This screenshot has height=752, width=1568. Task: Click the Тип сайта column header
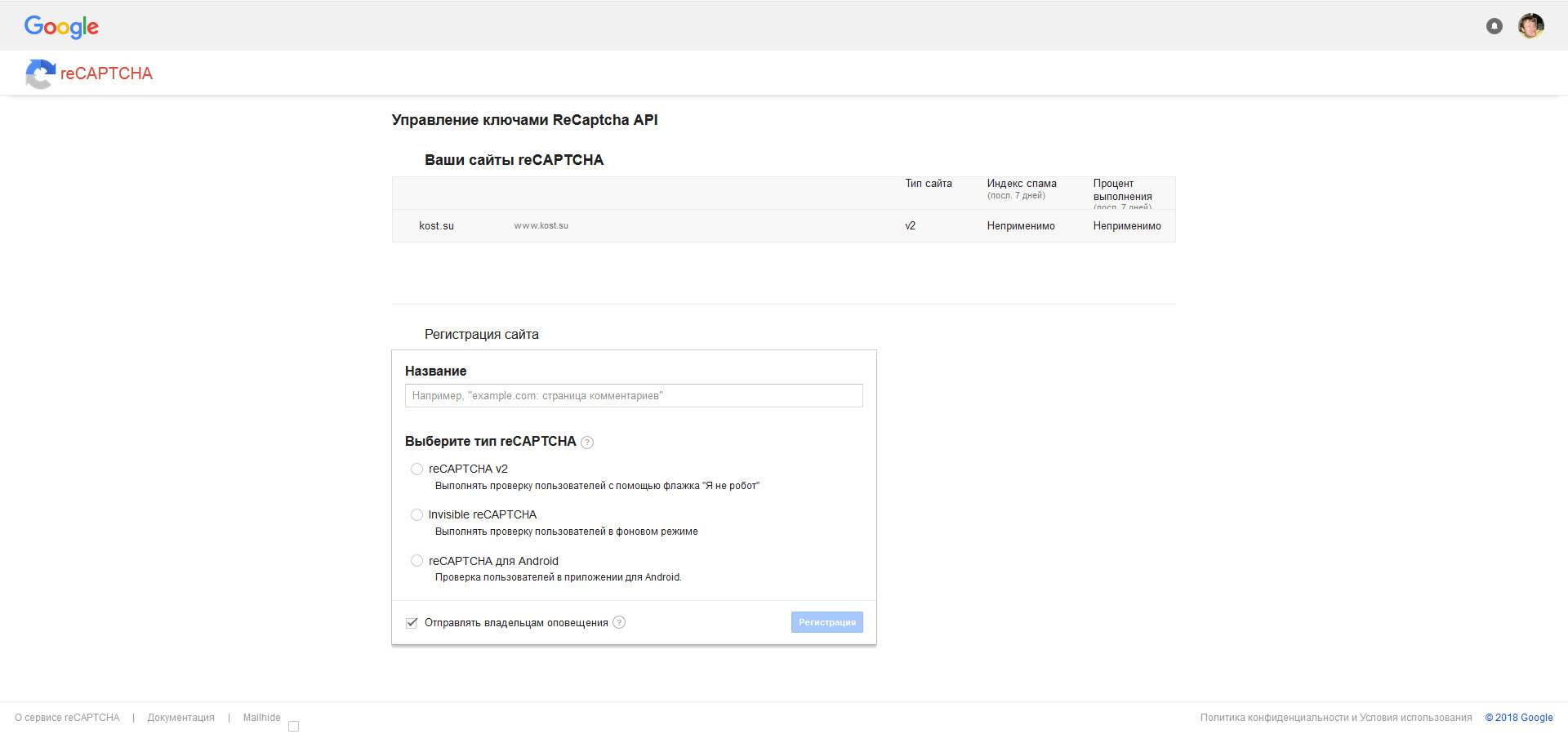(x=929, y=184)
